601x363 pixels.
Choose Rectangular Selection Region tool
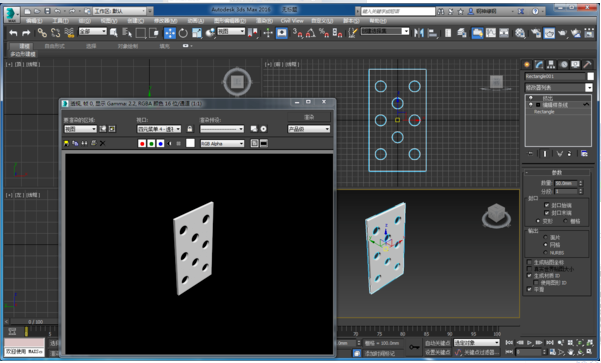click(141, 33)
